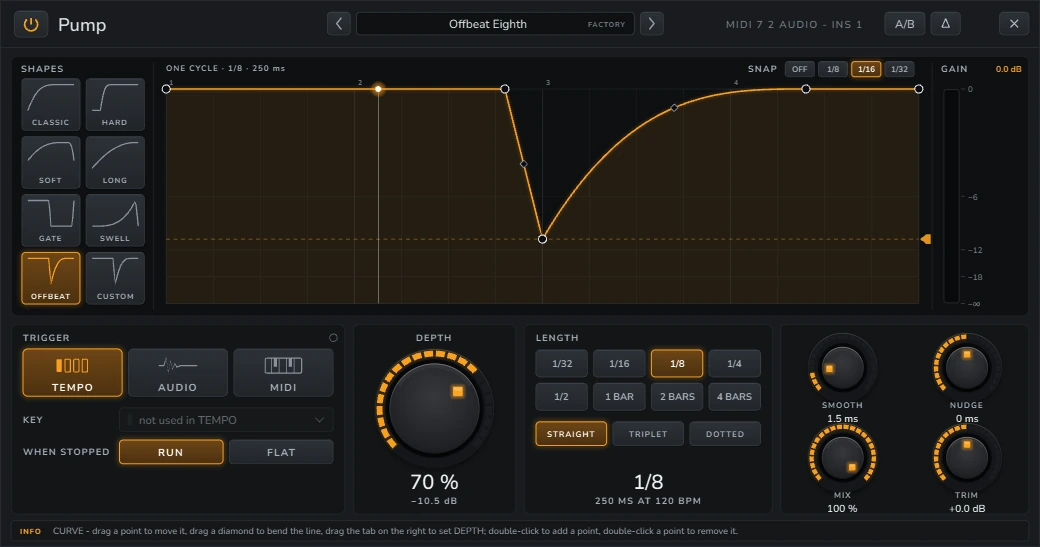Choose the Tempo trigger mode
Image resolution: width=1040 pixels, height=547 pixels.
72,373
